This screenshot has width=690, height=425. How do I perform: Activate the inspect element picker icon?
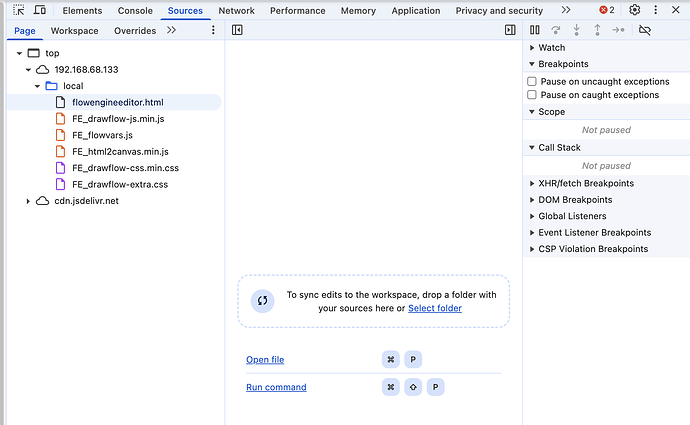click(19, 10)
